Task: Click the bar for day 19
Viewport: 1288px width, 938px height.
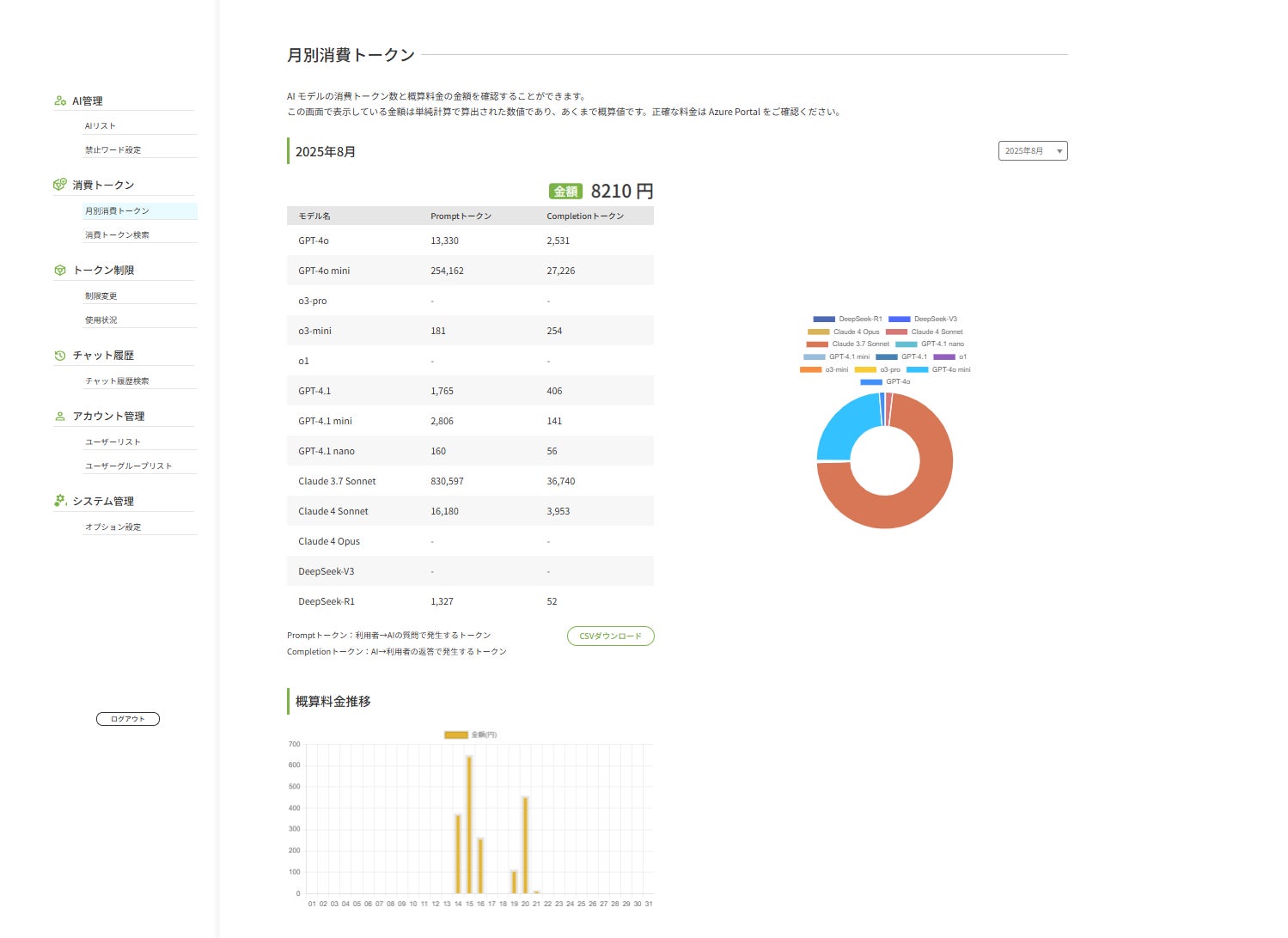Action: [514, 882]
